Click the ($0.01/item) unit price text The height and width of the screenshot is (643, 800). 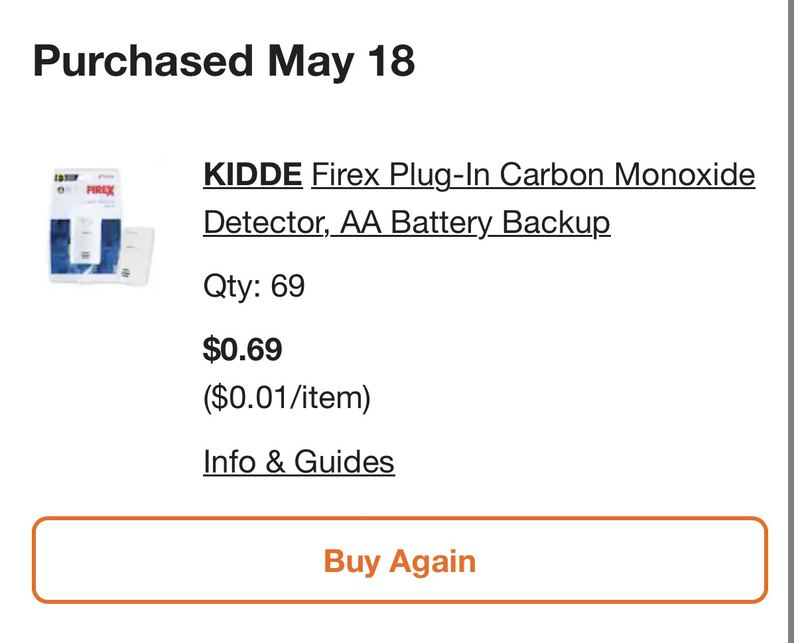tap(287, 398)
